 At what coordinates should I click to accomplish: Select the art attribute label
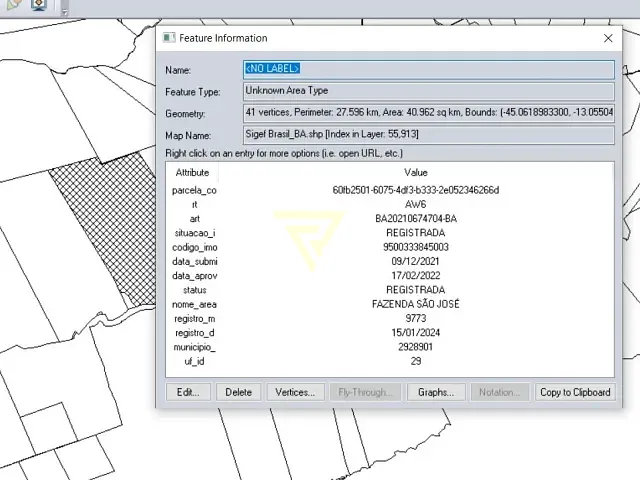(195, 219)
